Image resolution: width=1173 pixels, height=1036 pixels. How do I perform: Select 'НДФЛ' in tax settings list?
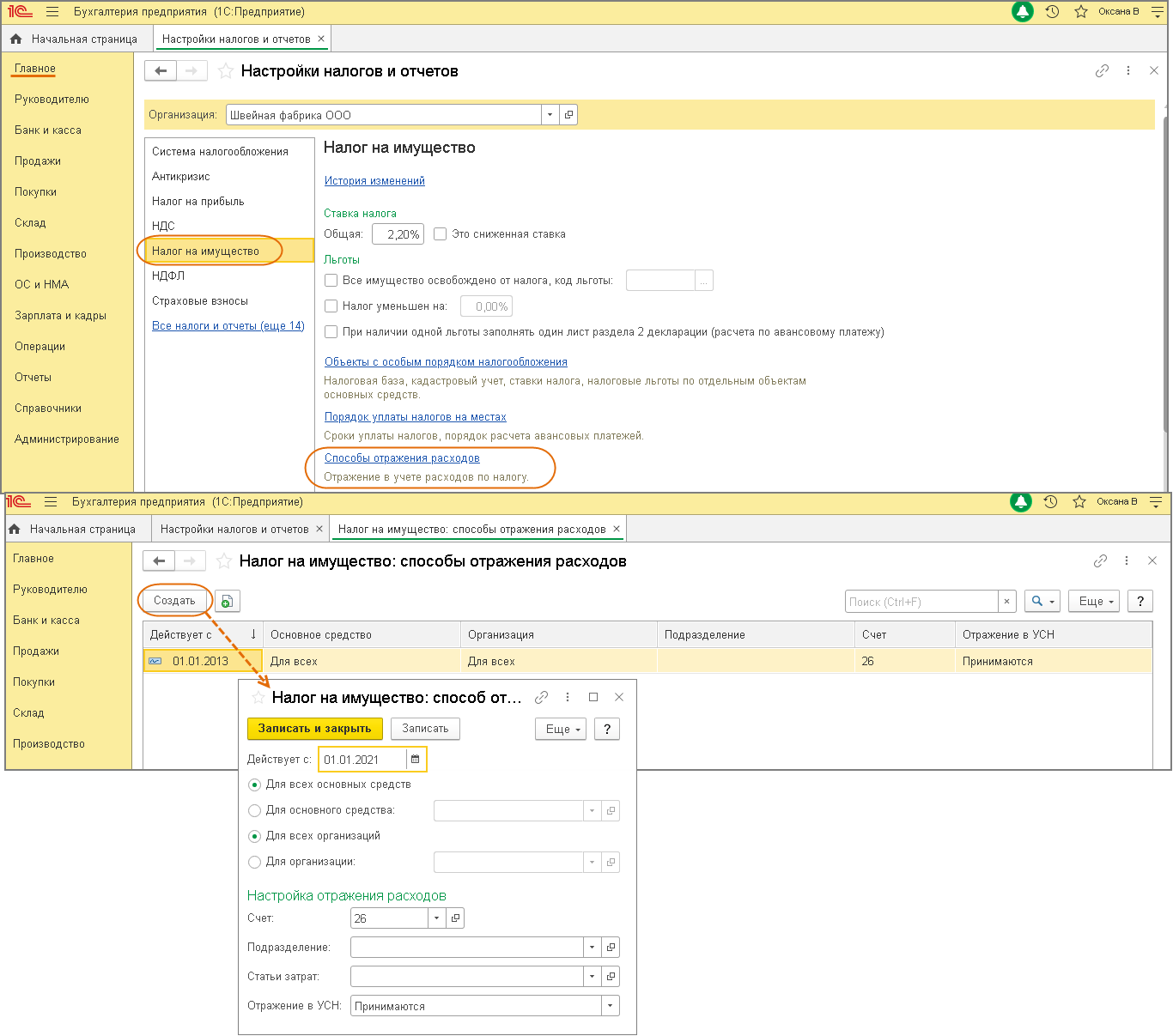click(168, 276)
